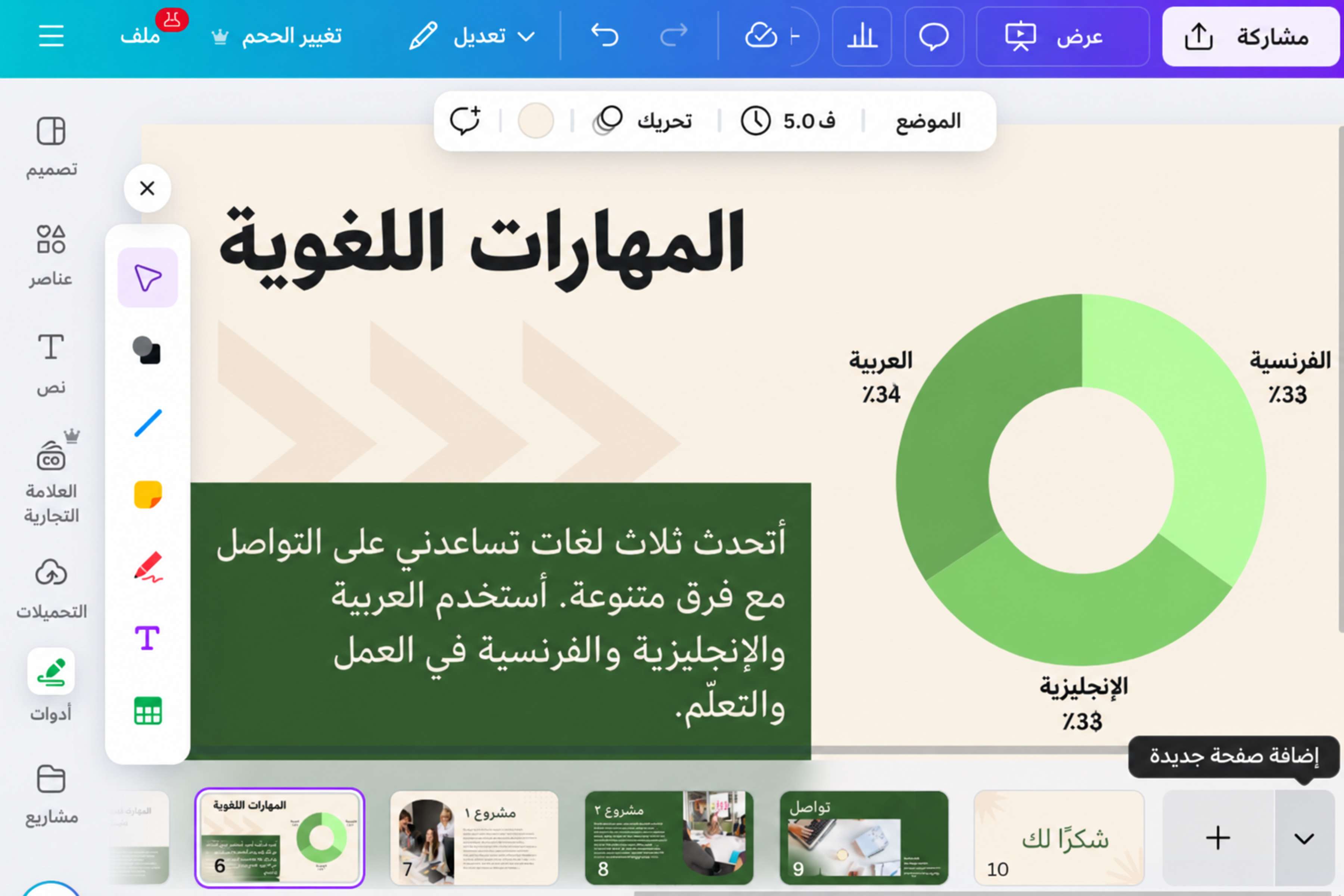Open the page background color swatch

coord(535,121)
